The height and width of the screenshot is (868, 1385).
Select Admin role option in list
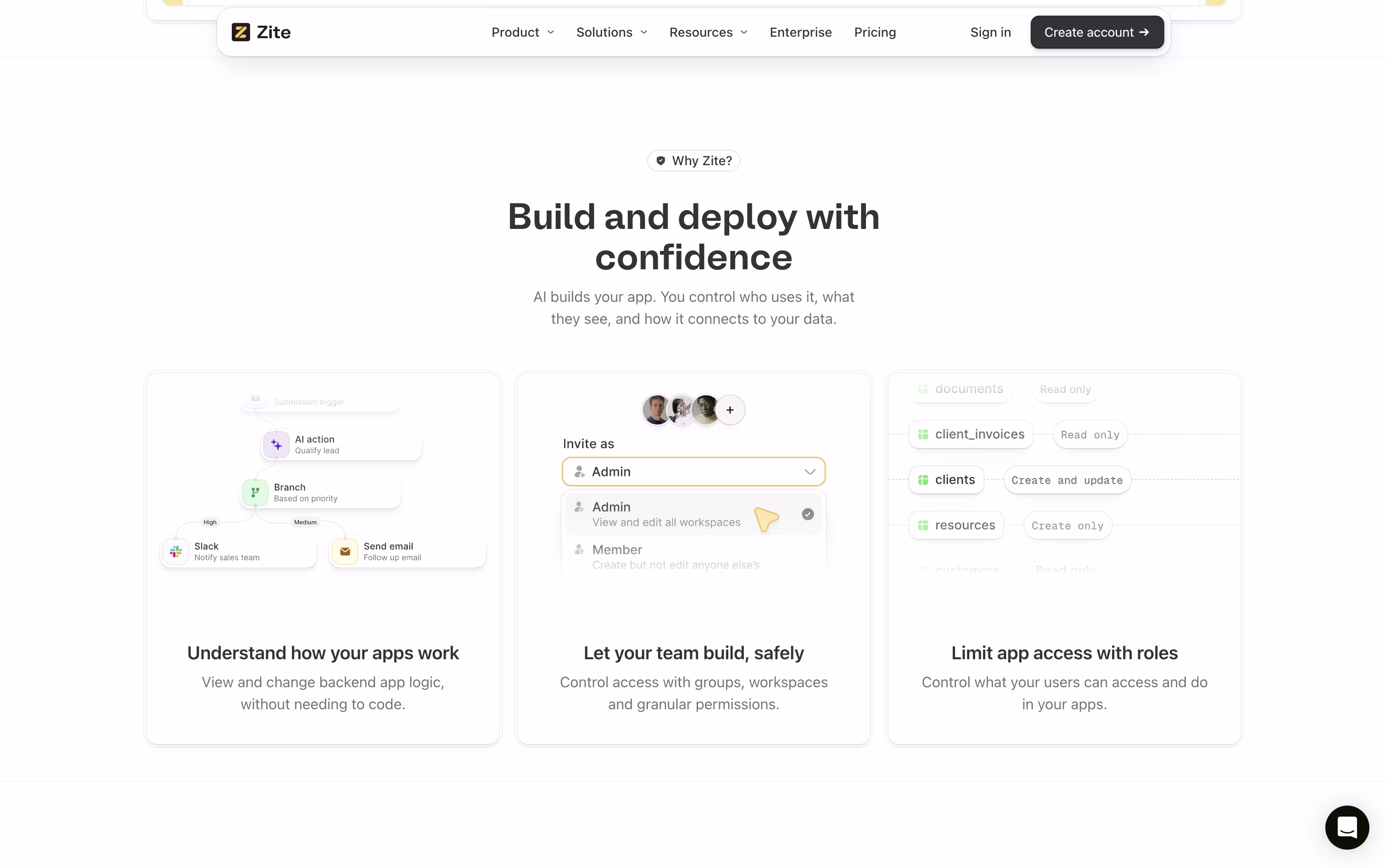pyautogui.click(x=694, y=514)
